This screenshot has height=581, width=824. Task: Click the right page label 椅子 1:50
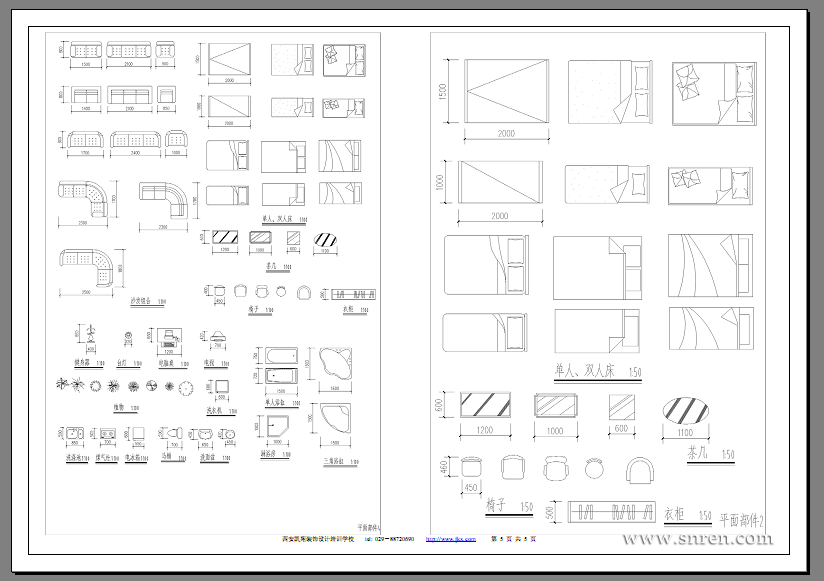(x=509, y=506)
